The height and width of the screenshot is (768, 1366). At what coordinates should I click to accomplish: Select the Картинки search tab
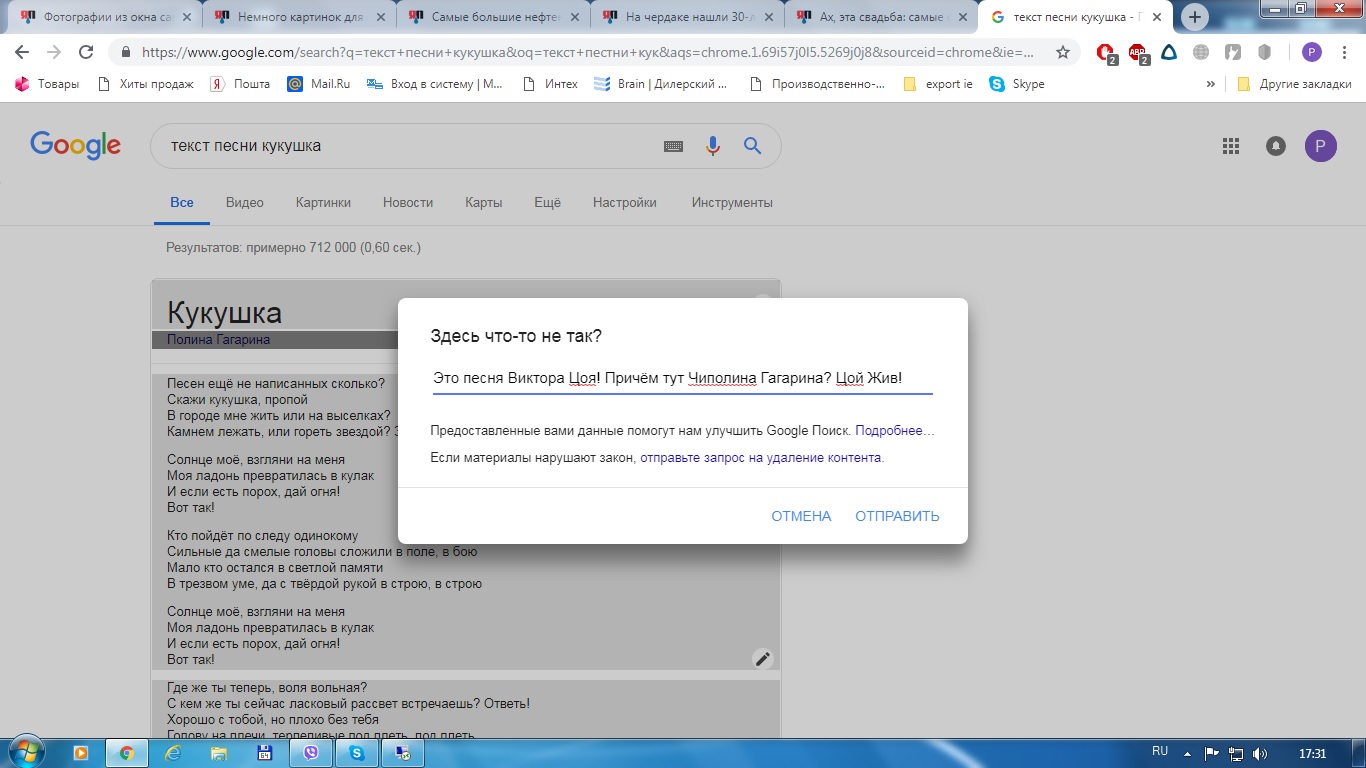tap(323, 202)
